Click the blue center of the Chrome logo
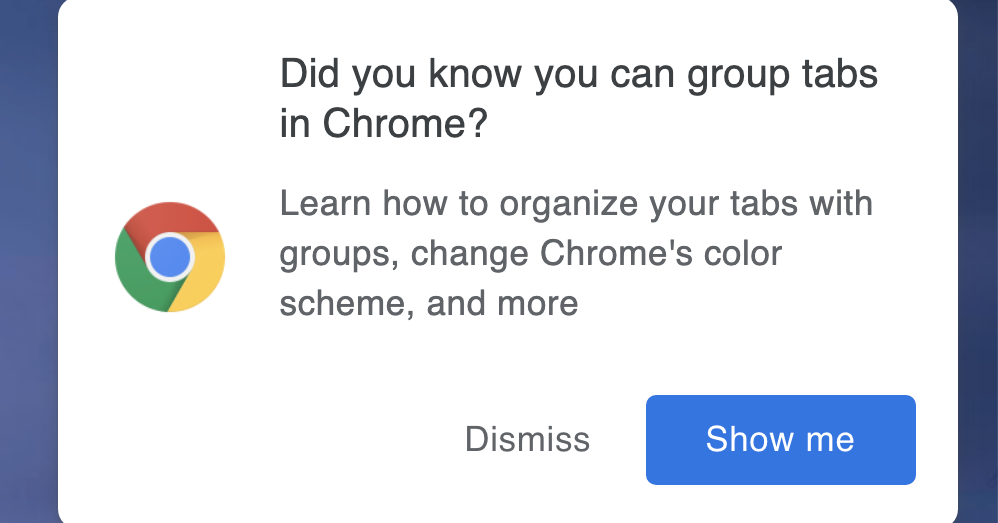Viewport: 998px width, 523px height. (170, 257)
